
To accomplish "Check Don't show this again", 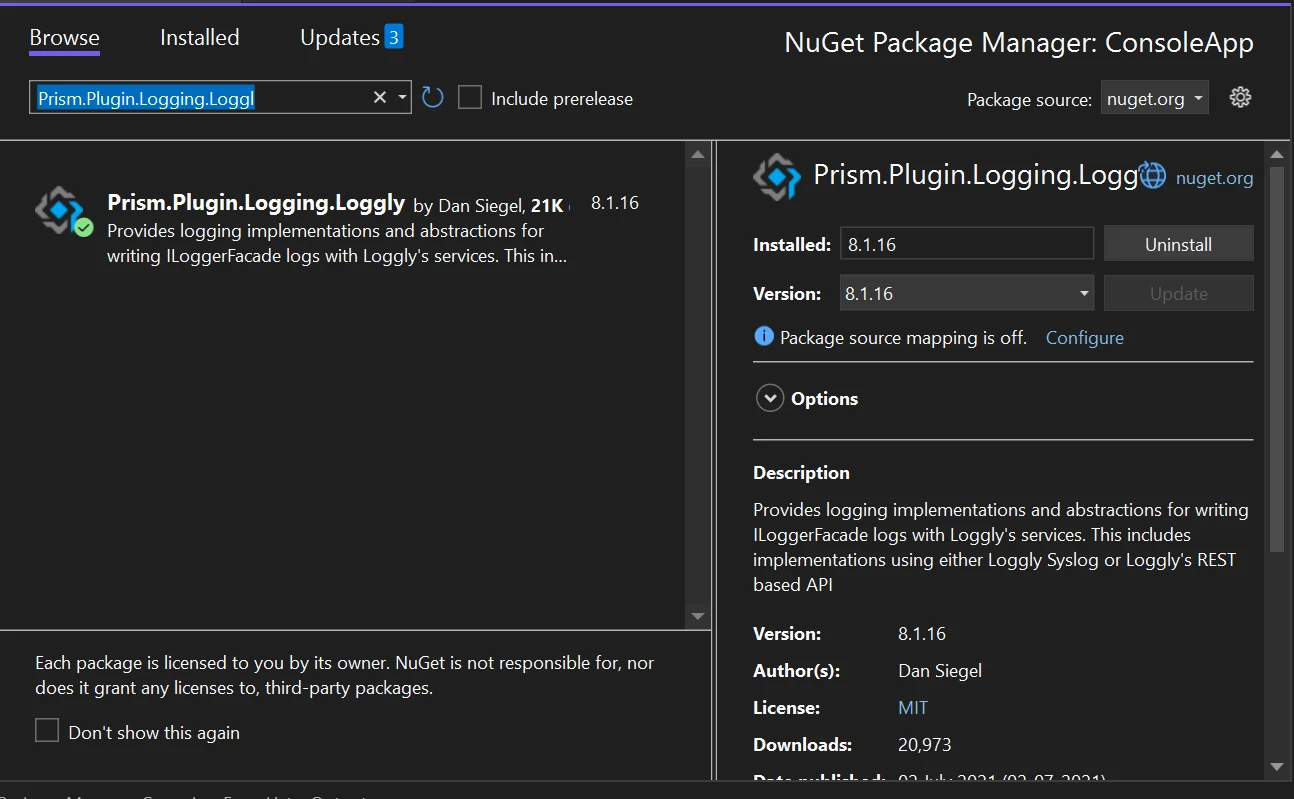I will click(47, 731).
